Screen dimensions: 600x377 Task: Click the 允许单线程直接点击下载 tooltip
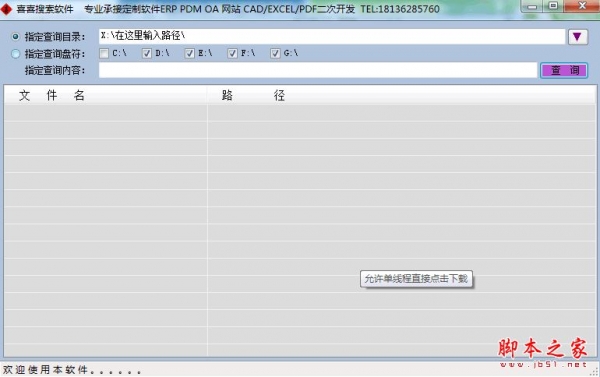point(416,279)
